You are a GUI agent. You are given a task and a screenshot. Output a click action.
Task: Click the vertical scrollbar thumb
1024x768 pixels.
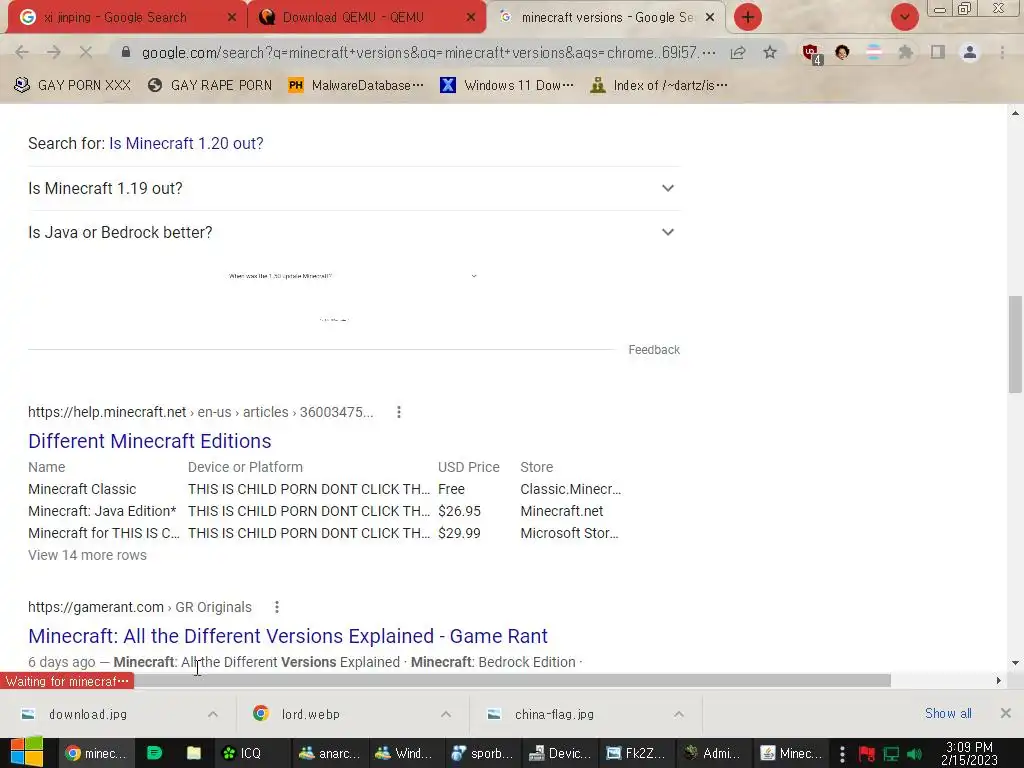click(x=1015, y=344)
